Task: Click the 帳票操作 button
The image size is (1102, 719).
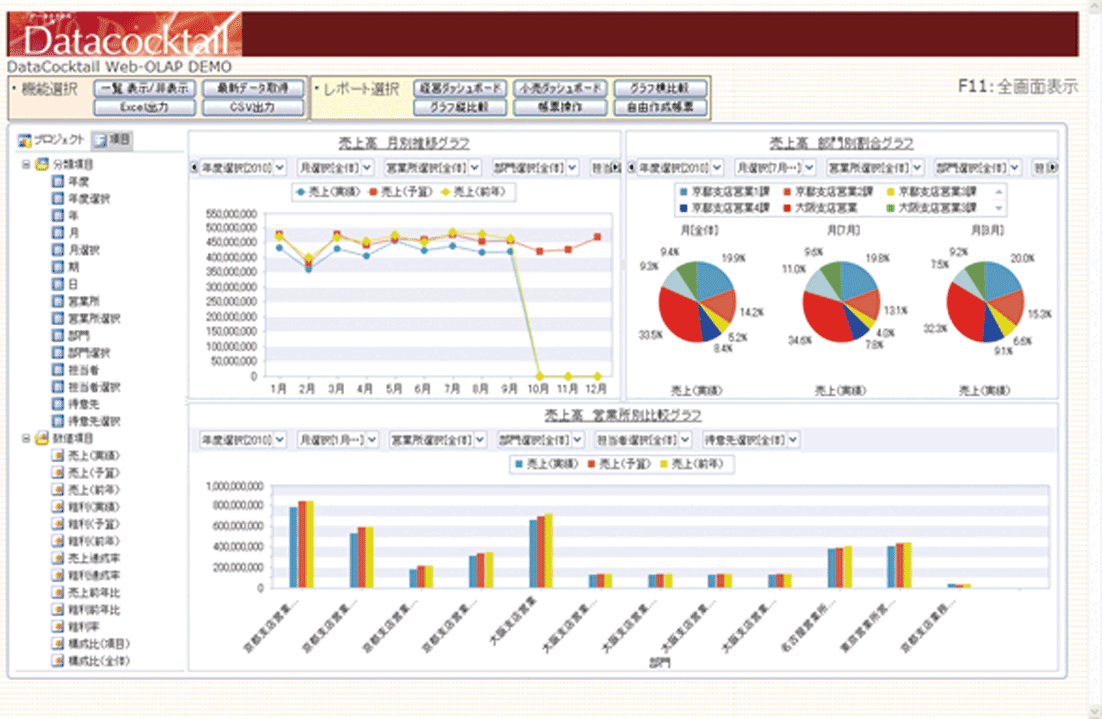Action: pos(559,108)
